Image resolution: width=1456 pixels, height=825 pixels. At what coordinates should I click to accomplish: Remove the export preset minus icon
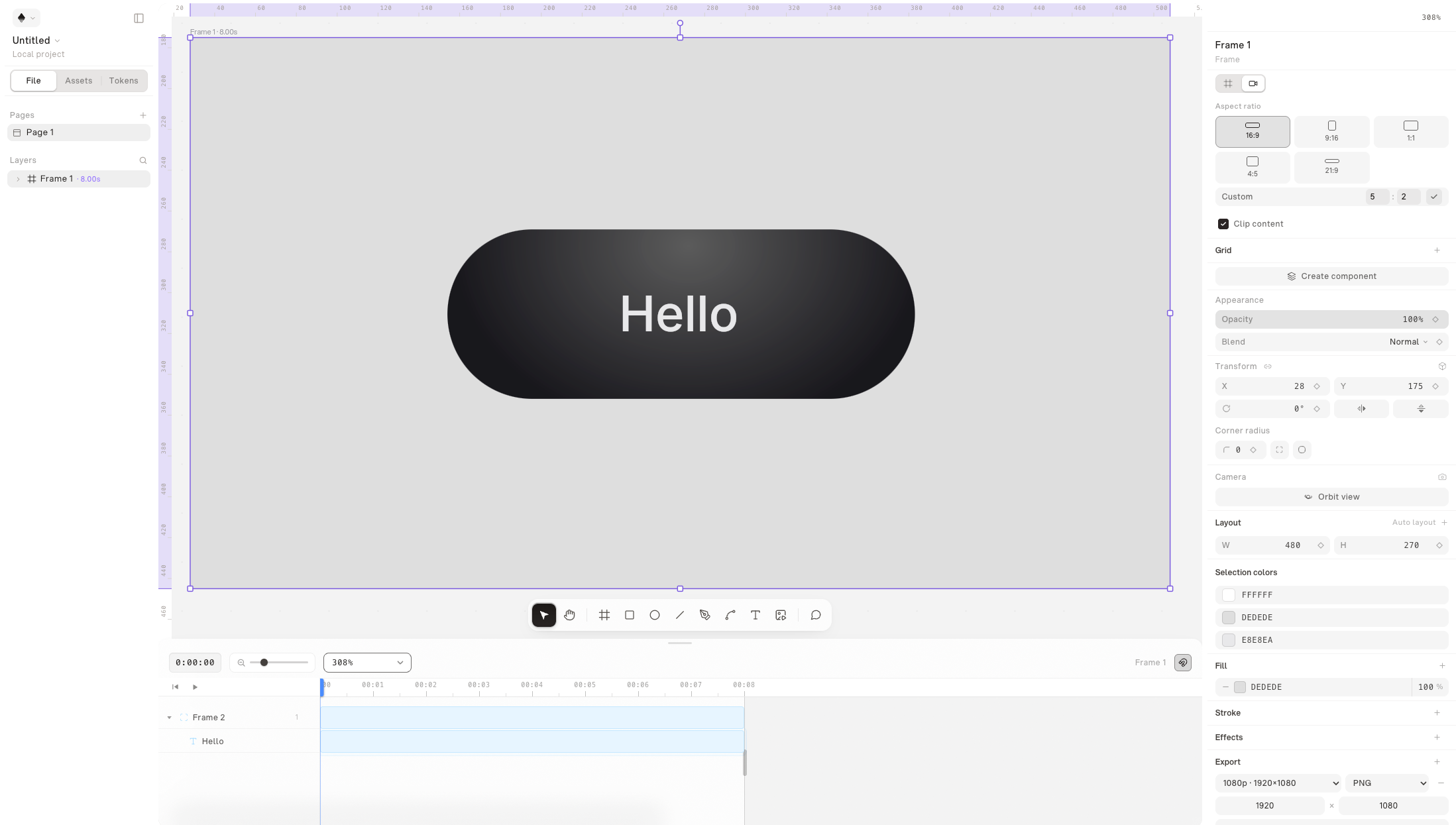1441,783
